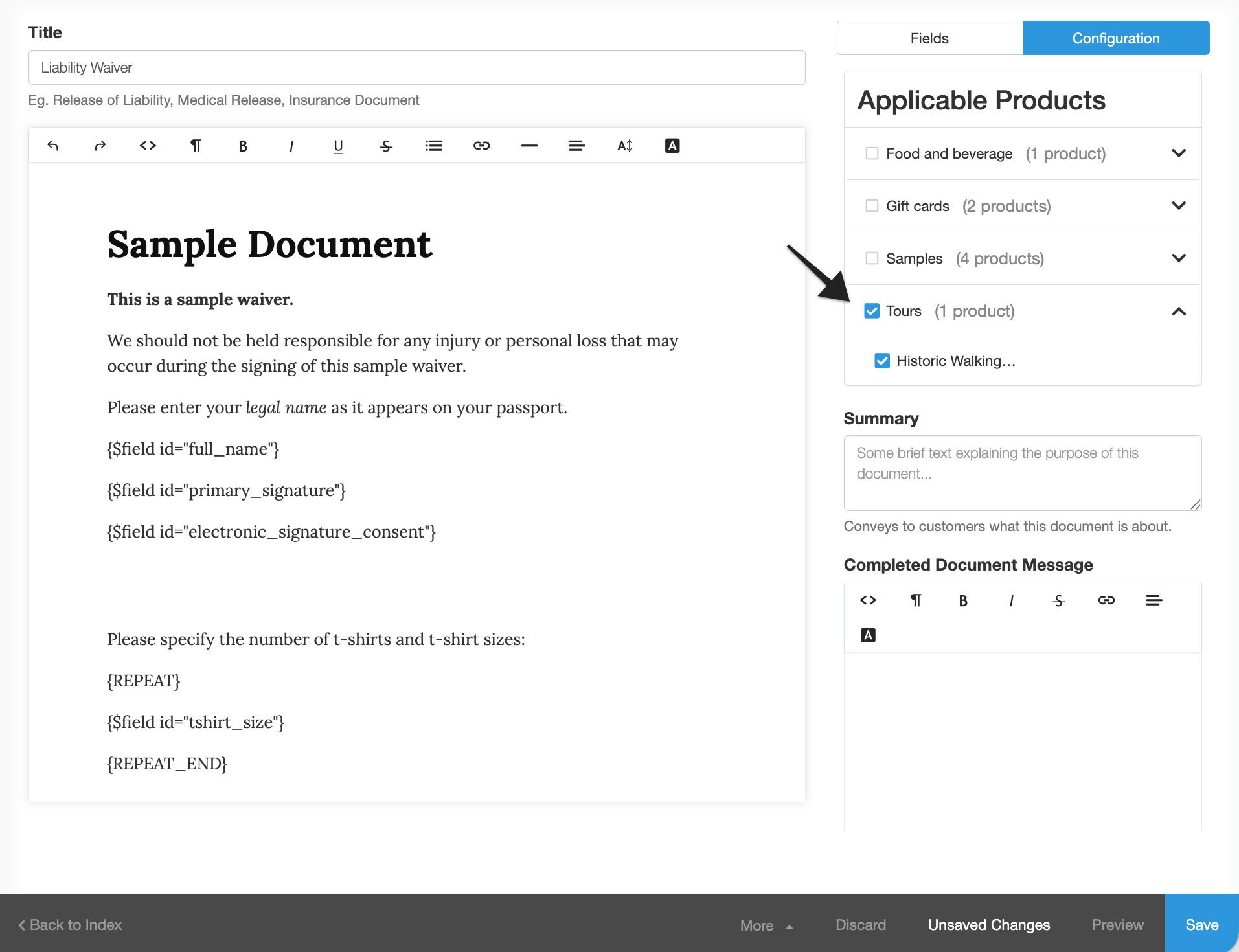Toggle strikethrough in main editor toolbar

click(386, 146)
